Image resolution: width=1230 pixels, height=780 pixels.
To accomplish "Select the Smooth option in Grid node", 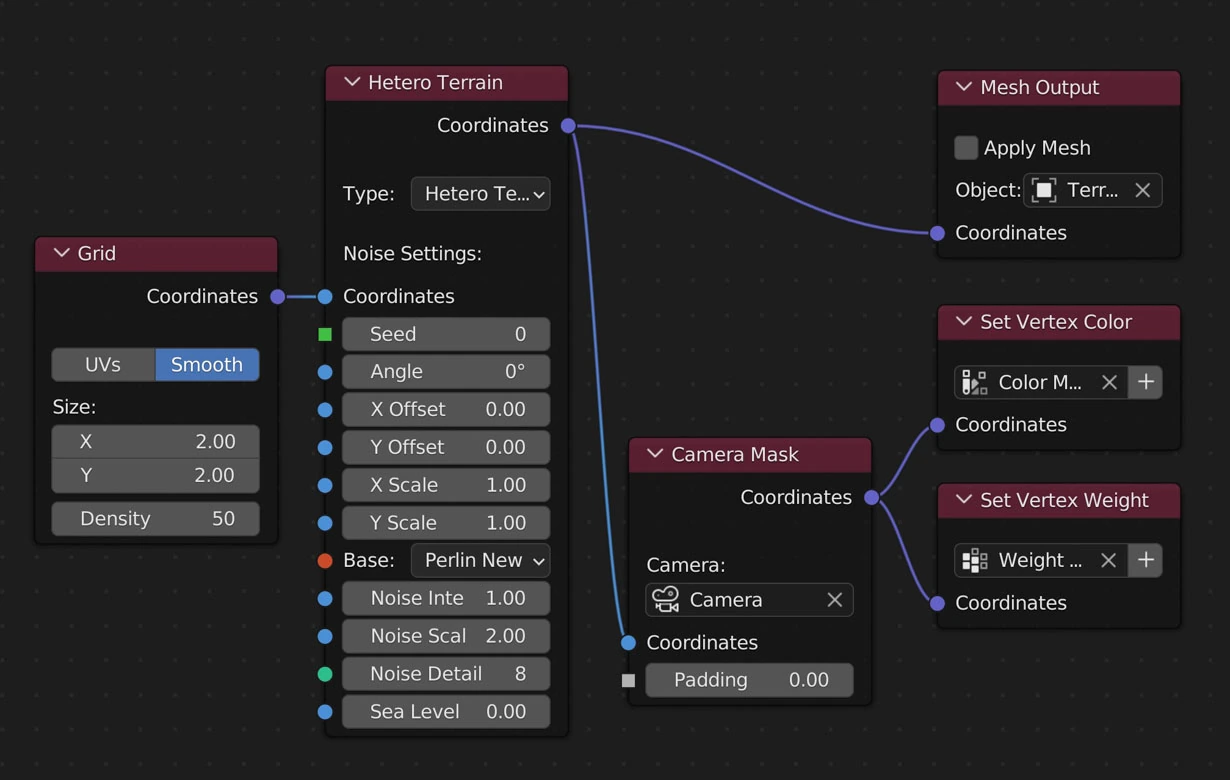I will [x=207, y=365].
